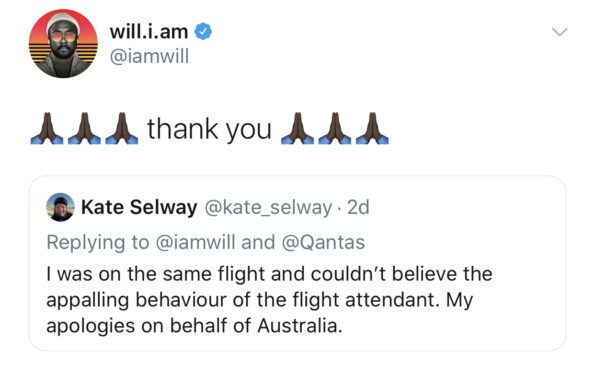Open Kate Selway's profile name
Viewport: 595px width, 377px height.
[x=139, y=207]
